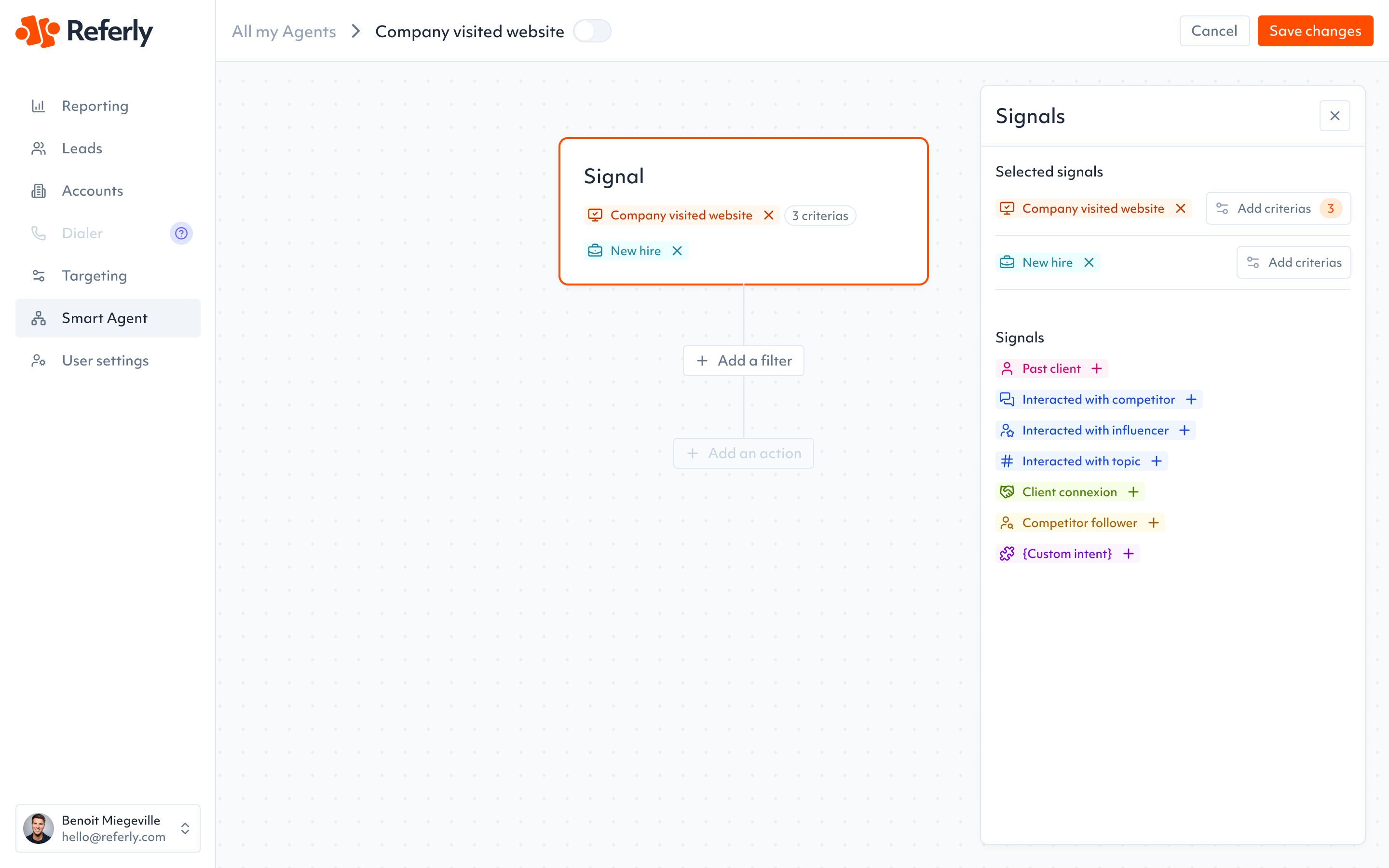Viewport: 1389px width, 868px height.
Task: Go to Targeting in the sidebar
Action: pyautogui.click(x=94, y=275)
